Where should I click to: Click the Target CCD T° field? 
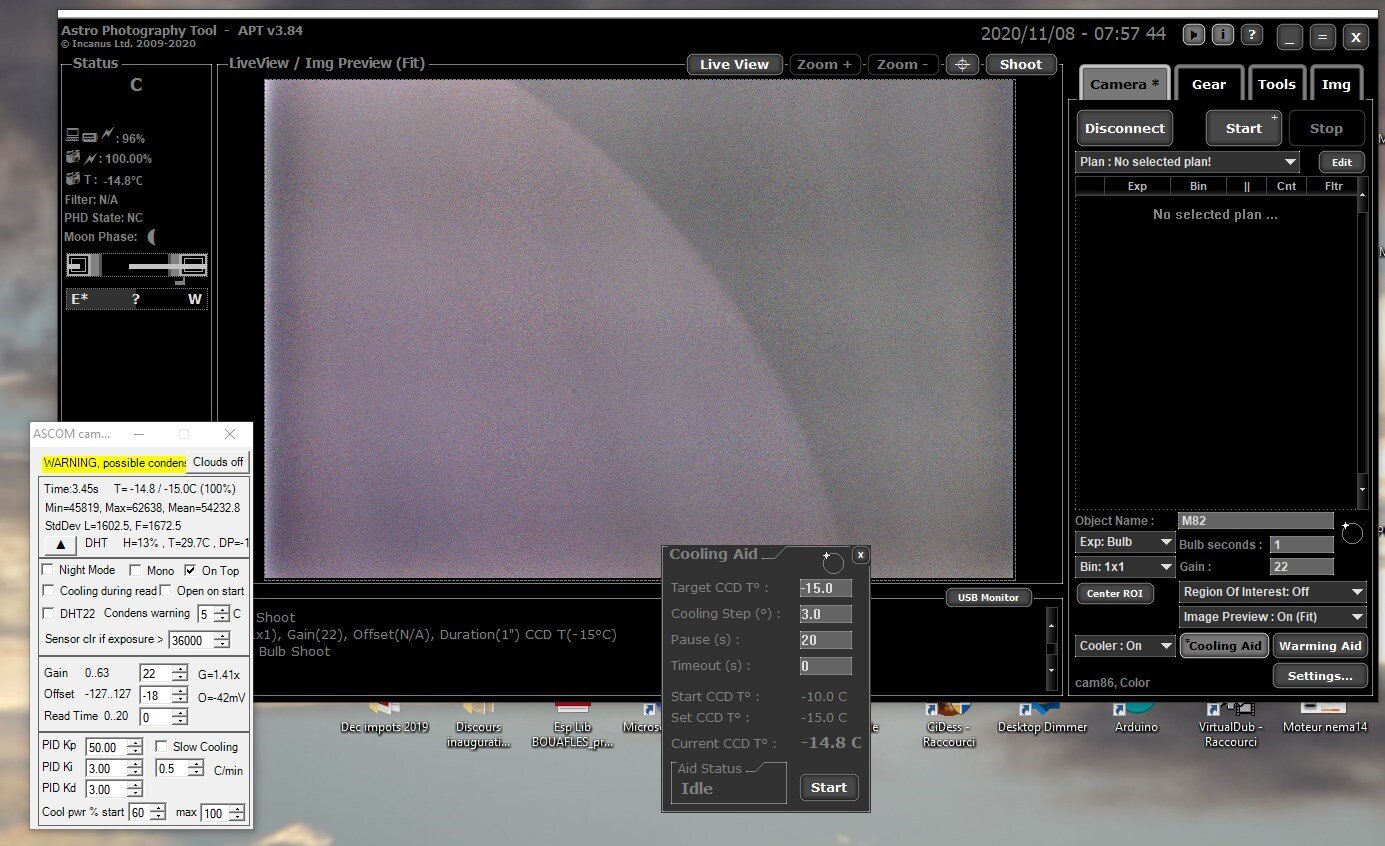pyautogui.click(x=826, y=588)
